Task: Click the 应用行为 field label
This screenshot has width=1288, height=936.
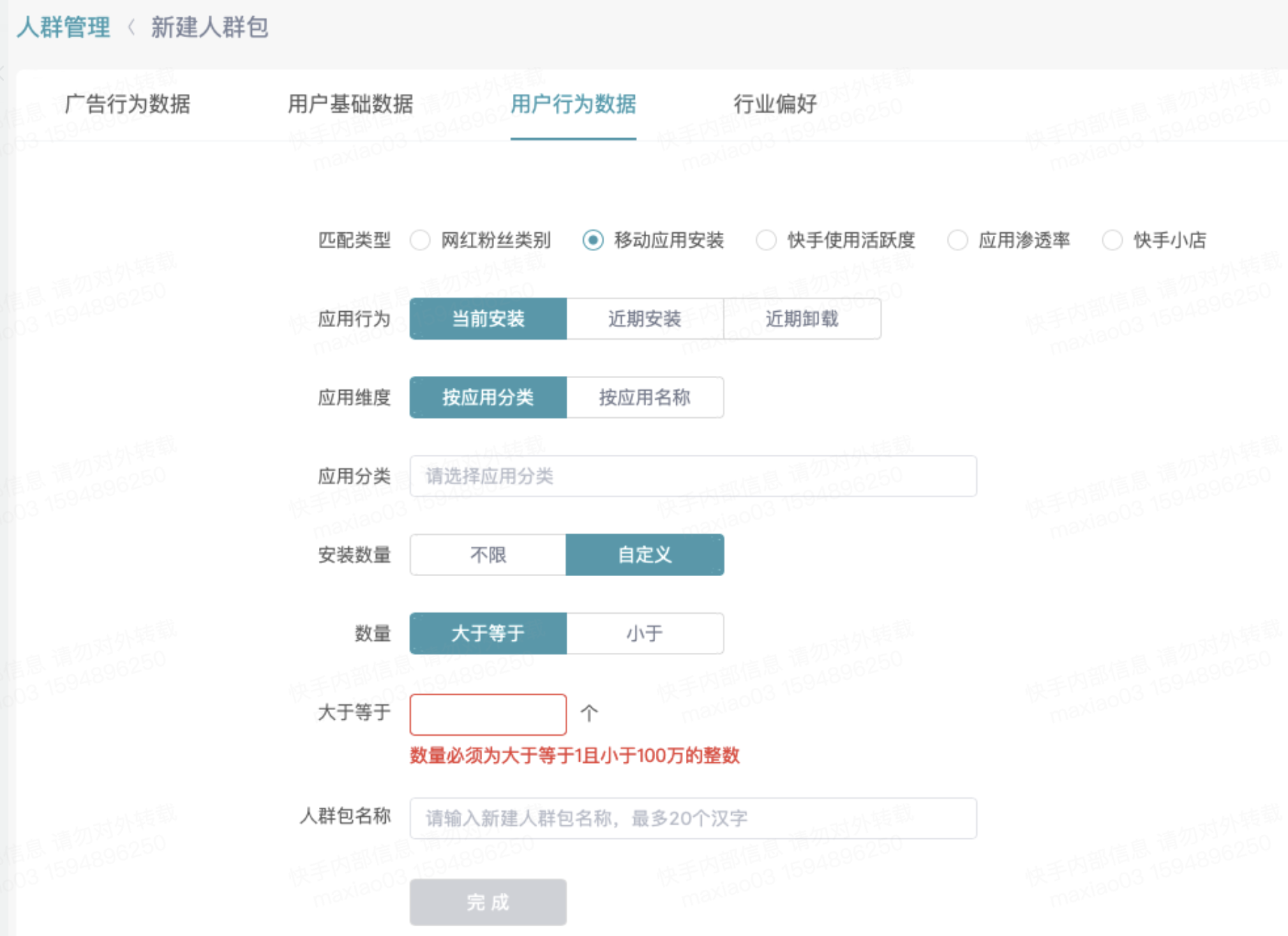Action: 354,319
